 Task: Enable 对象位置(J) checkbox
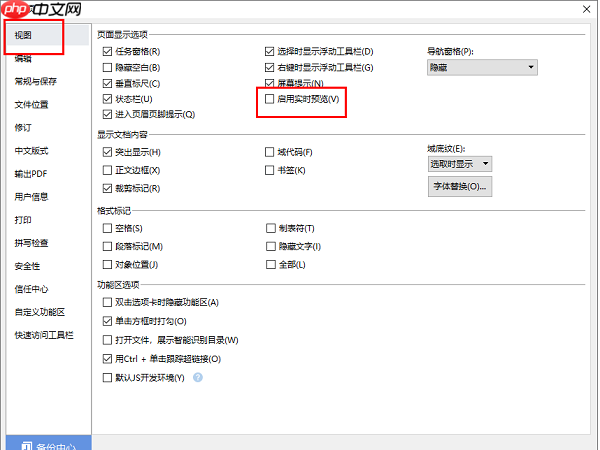point(107,264)
